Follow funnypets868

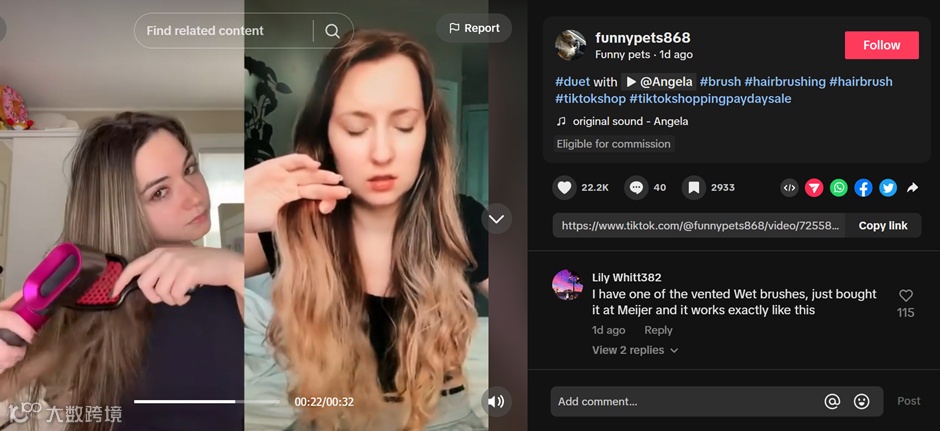point(881,45)
